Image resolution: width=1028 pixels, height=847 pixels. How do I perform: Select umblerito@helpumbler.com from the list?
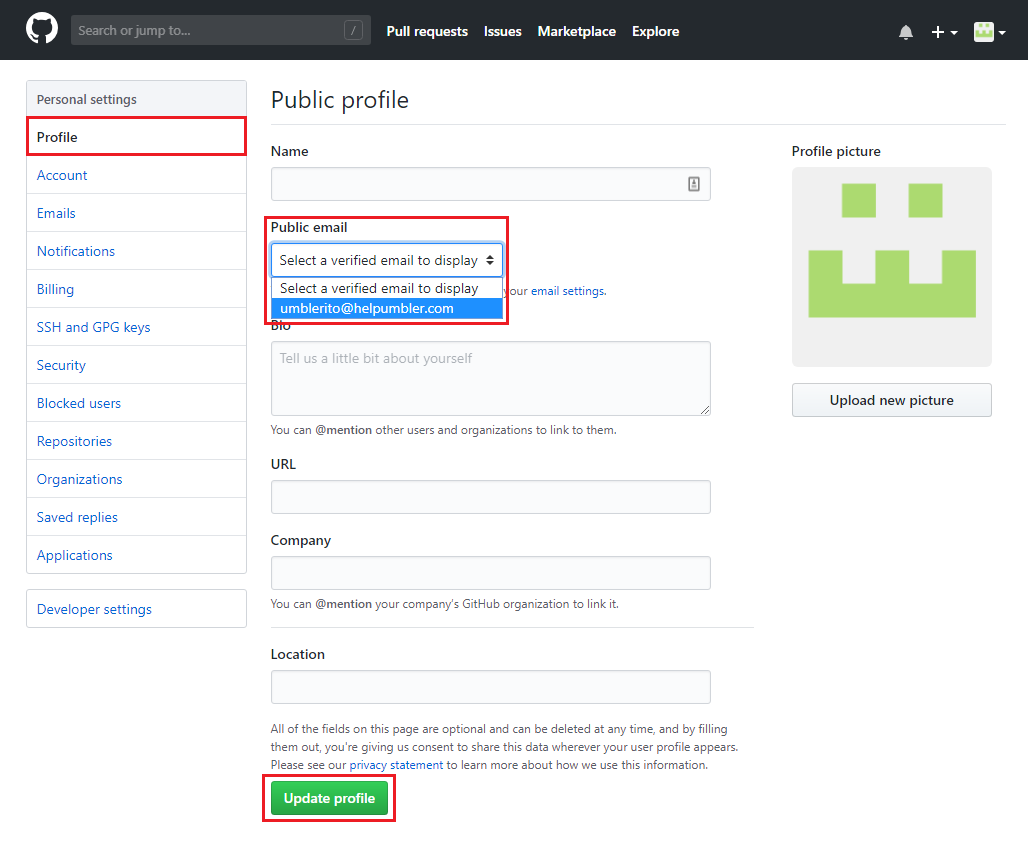[387, 309]
